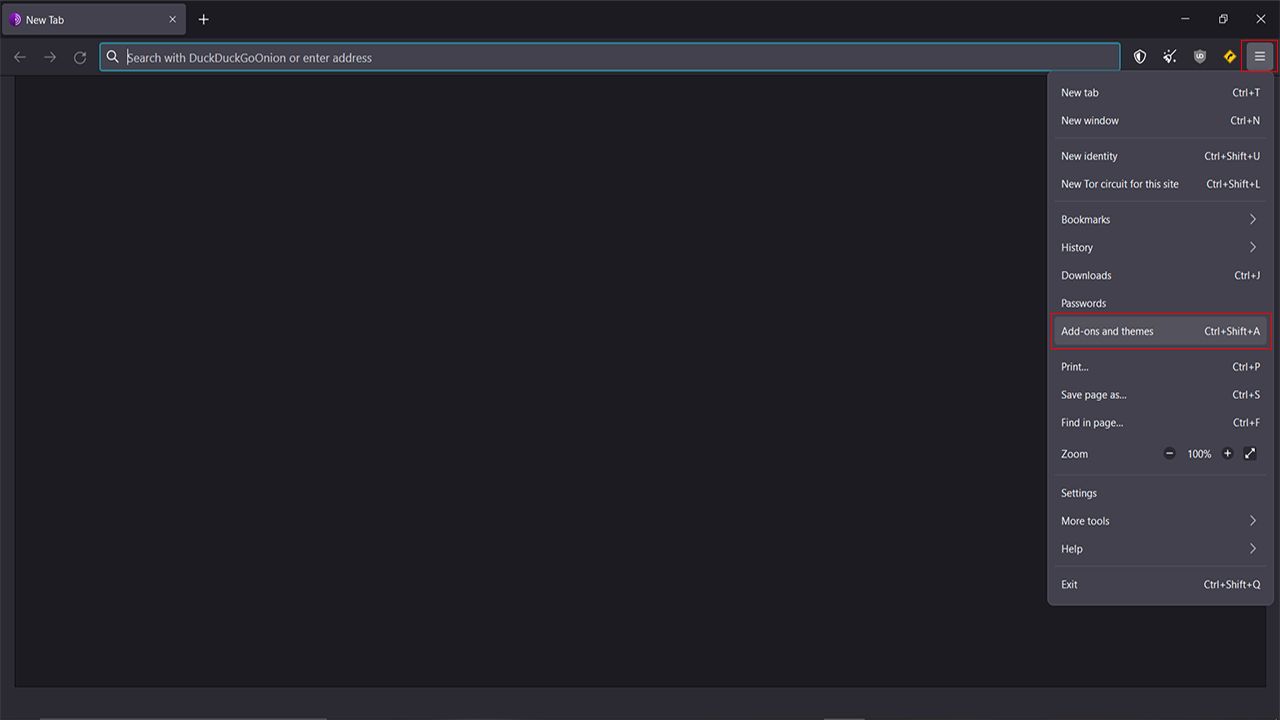Close the hamburger application menu button
The image size is (1280, 720).
(1259, 57)
